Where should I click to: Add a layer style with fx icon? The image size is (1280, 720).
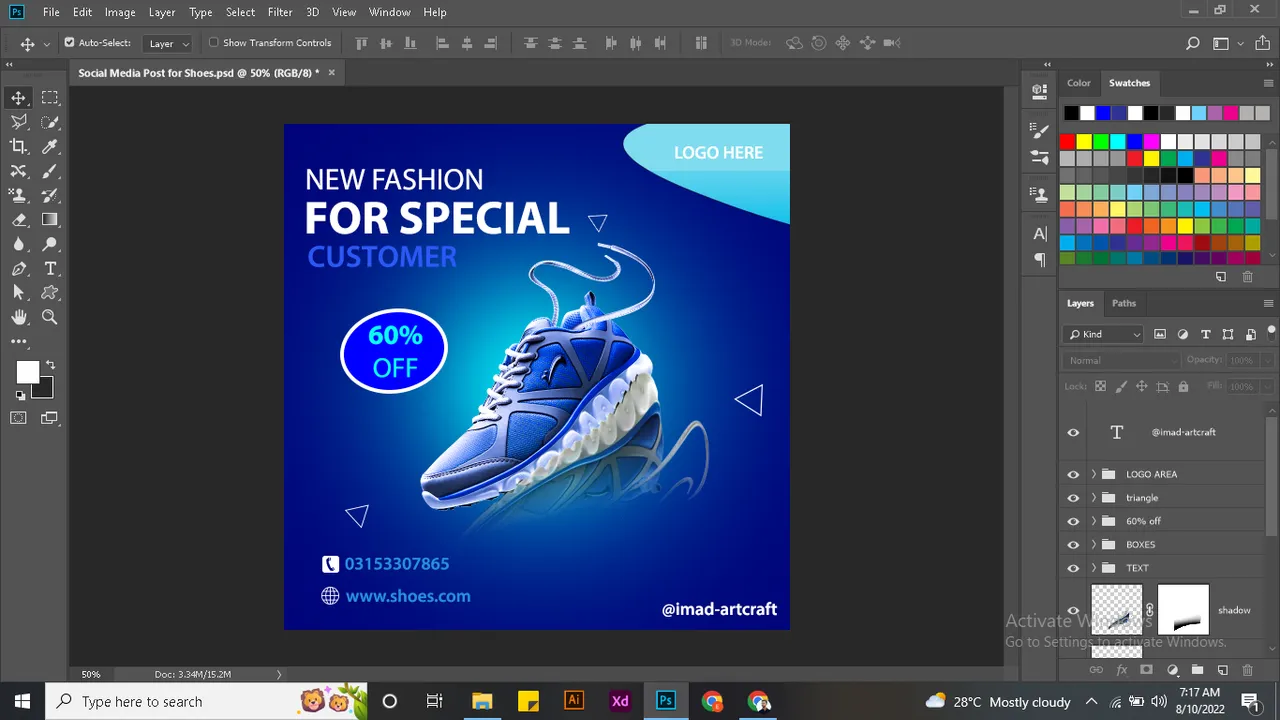pyautogui.click(x=1122, y=670)
